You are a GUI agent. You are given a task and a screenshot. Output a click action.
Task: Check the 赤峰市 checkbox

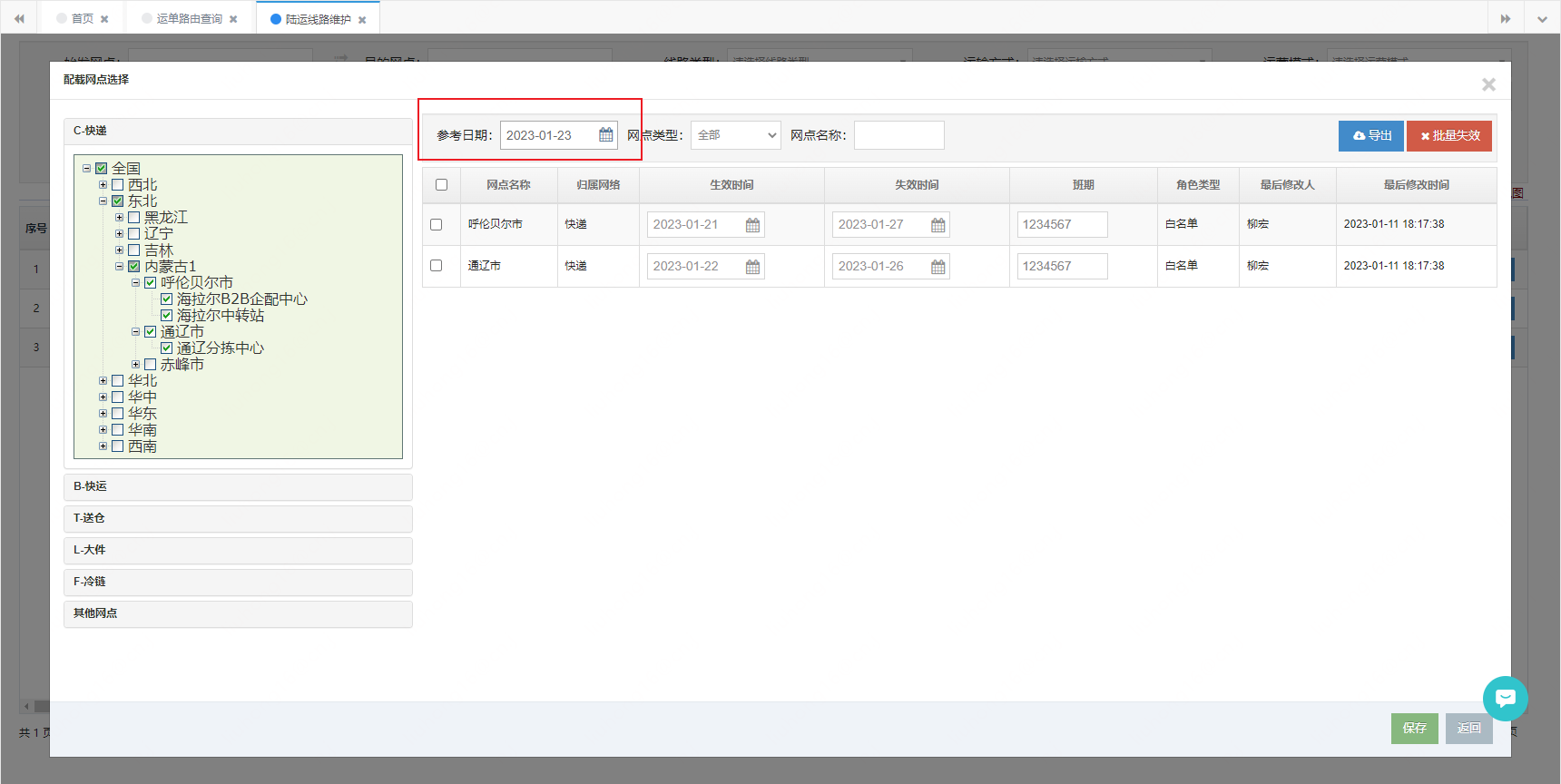click(x=151, y=365)
